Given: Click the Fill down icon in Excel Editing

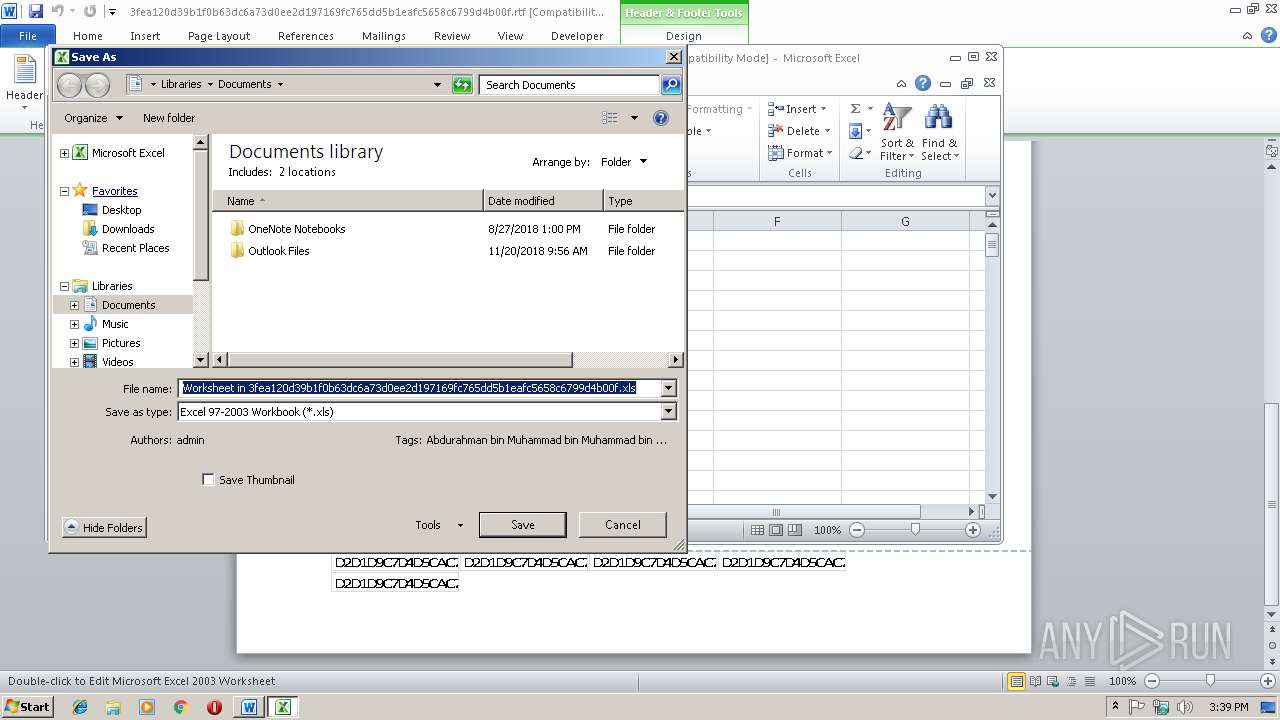Looking at the screenshot, I should (x=856, y=131).
